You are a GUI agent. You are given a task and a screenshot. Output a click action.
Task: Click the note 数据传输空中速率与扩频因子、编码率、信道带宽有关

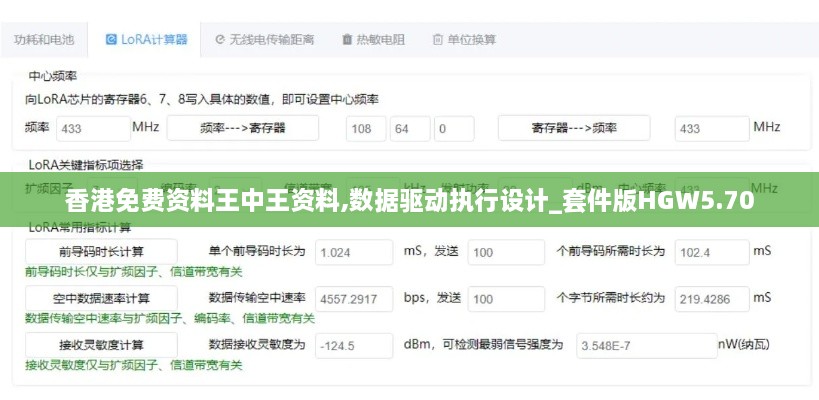[170, 318]
